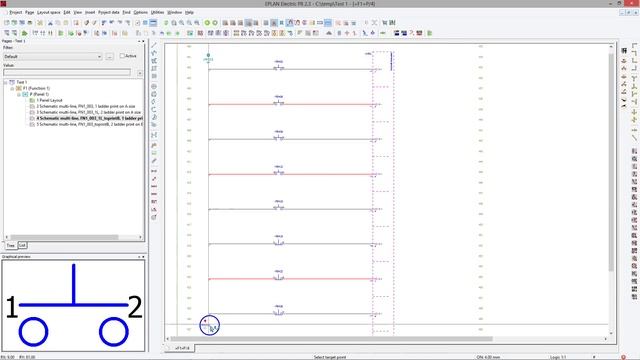Open the Utilities menu

[x=157, y=12]
